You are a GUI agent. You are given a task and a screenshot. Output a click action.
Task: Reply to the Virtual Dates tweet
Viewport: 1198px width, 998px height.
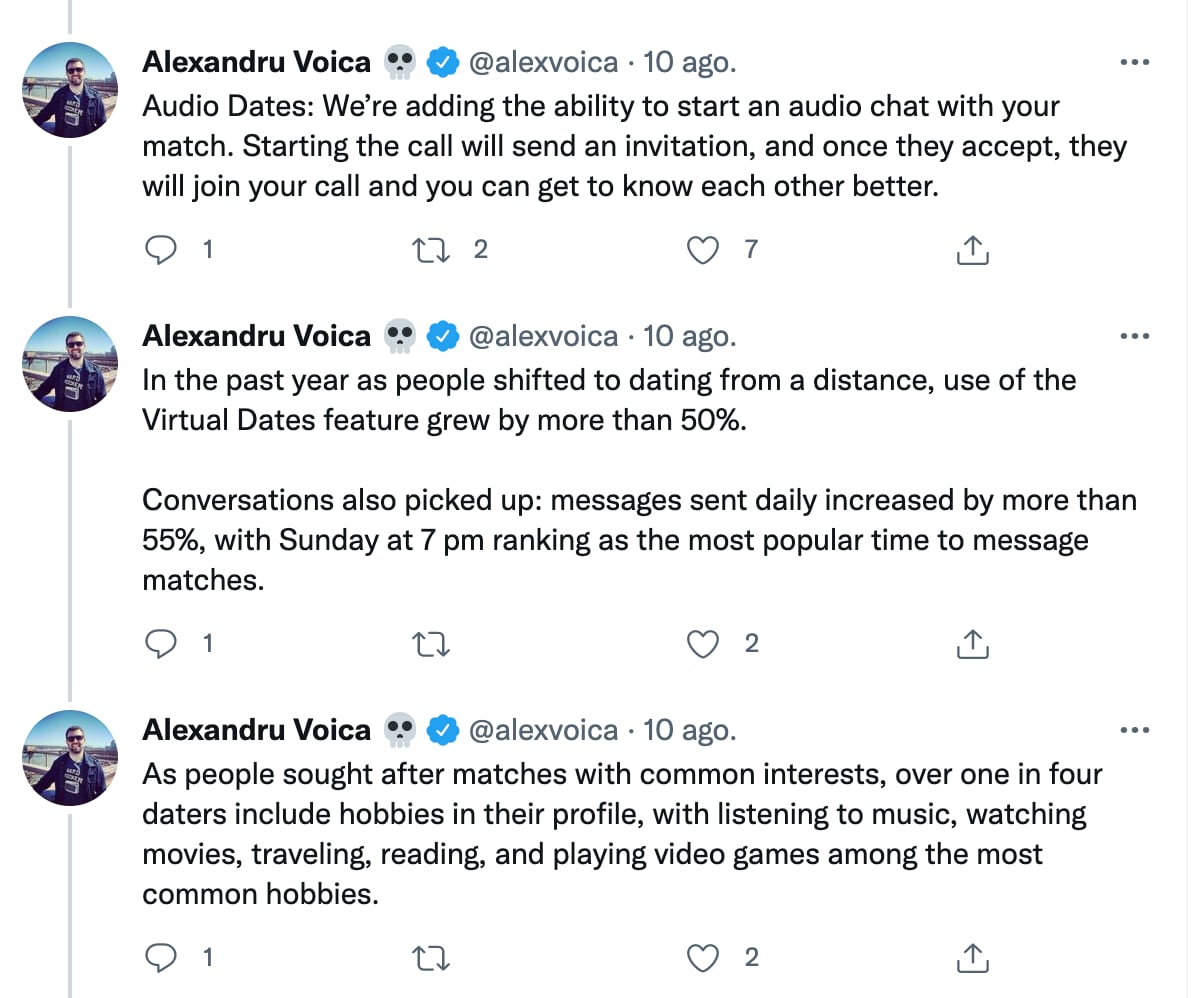coord(161,645)
